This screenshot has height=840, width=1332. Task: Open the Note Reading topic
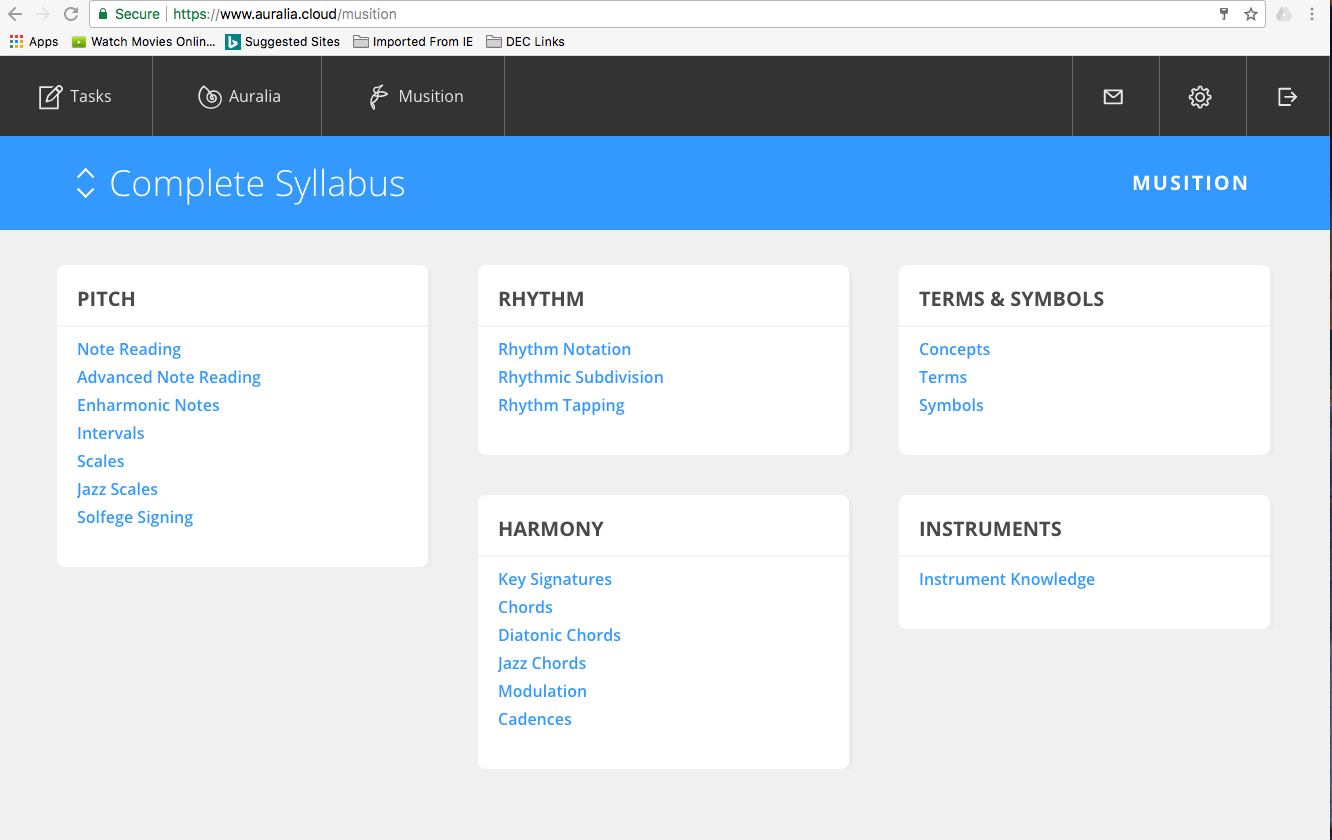(x=129, y=349)
